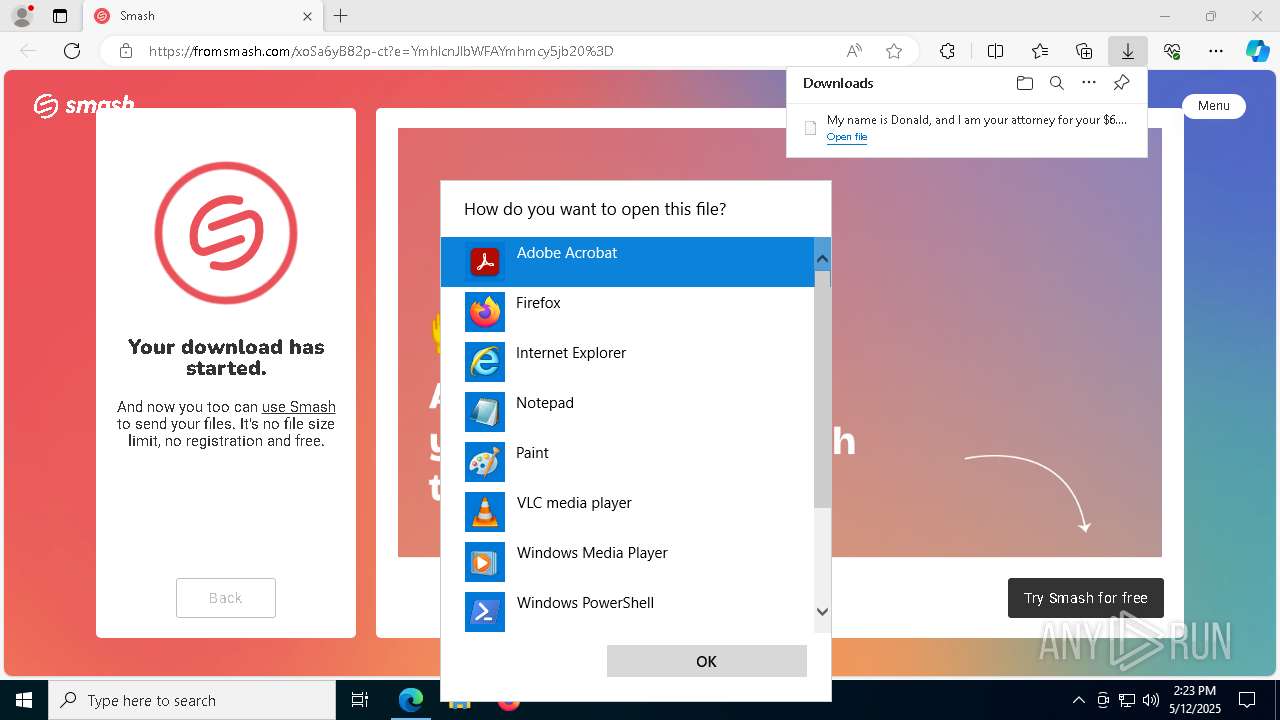Open the Copilot sidebar icon
This screenshot has height=720, width=1280.
(1258, 51)
